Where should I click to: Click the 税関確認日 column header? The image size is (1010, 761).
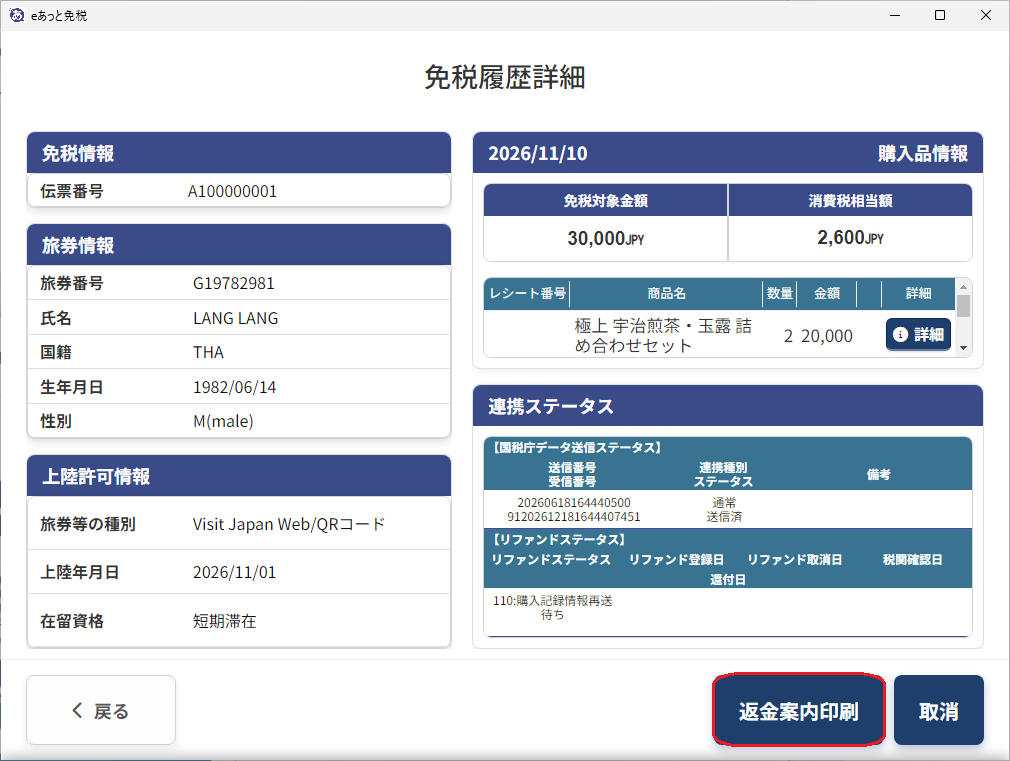tap(912, 559)
